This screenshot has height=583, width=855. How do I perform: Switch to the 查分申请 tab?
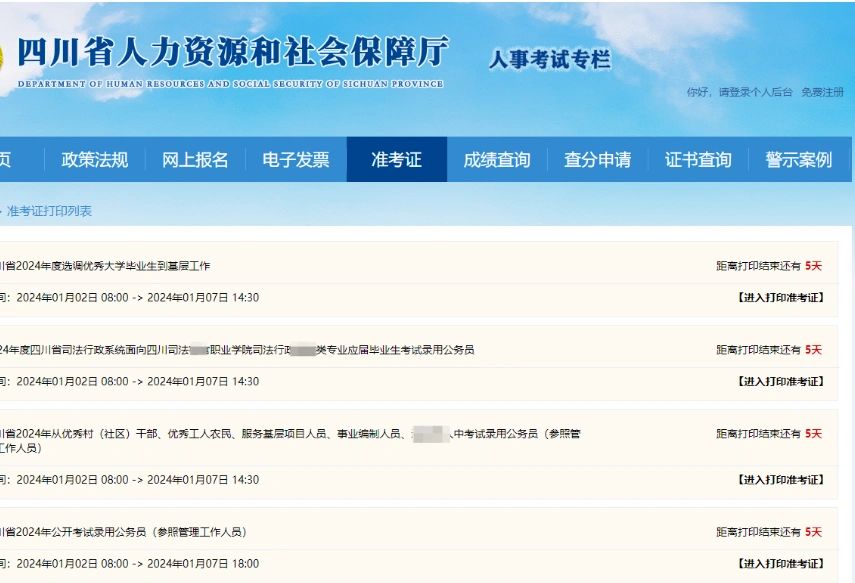(x=599, y=159)
